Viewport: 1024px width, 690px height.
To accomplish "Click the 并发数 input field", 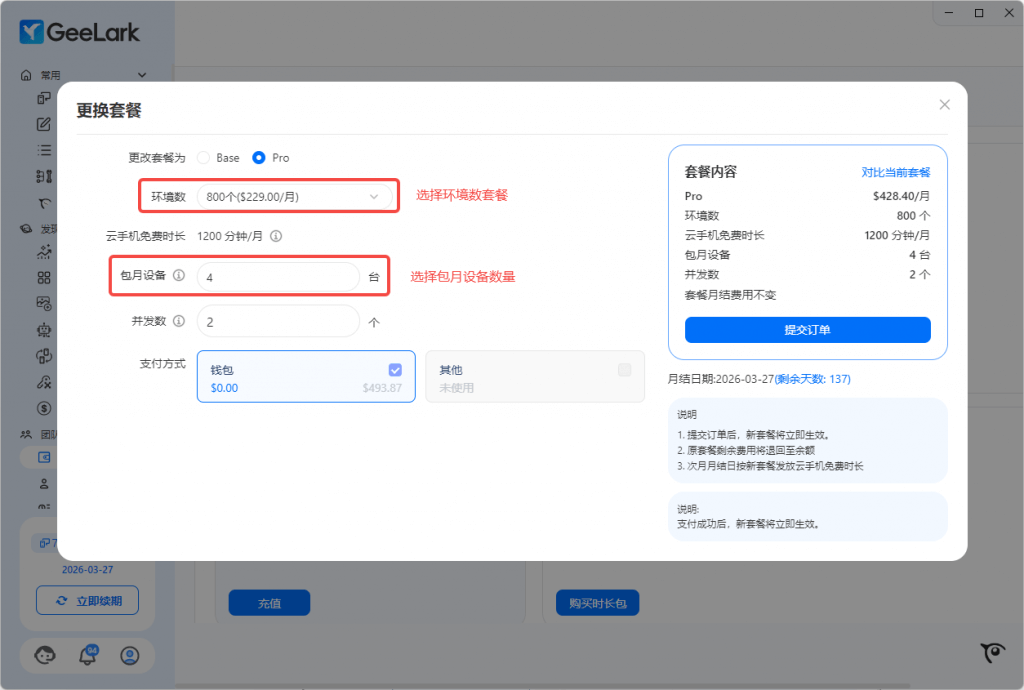I will [278, 322].
